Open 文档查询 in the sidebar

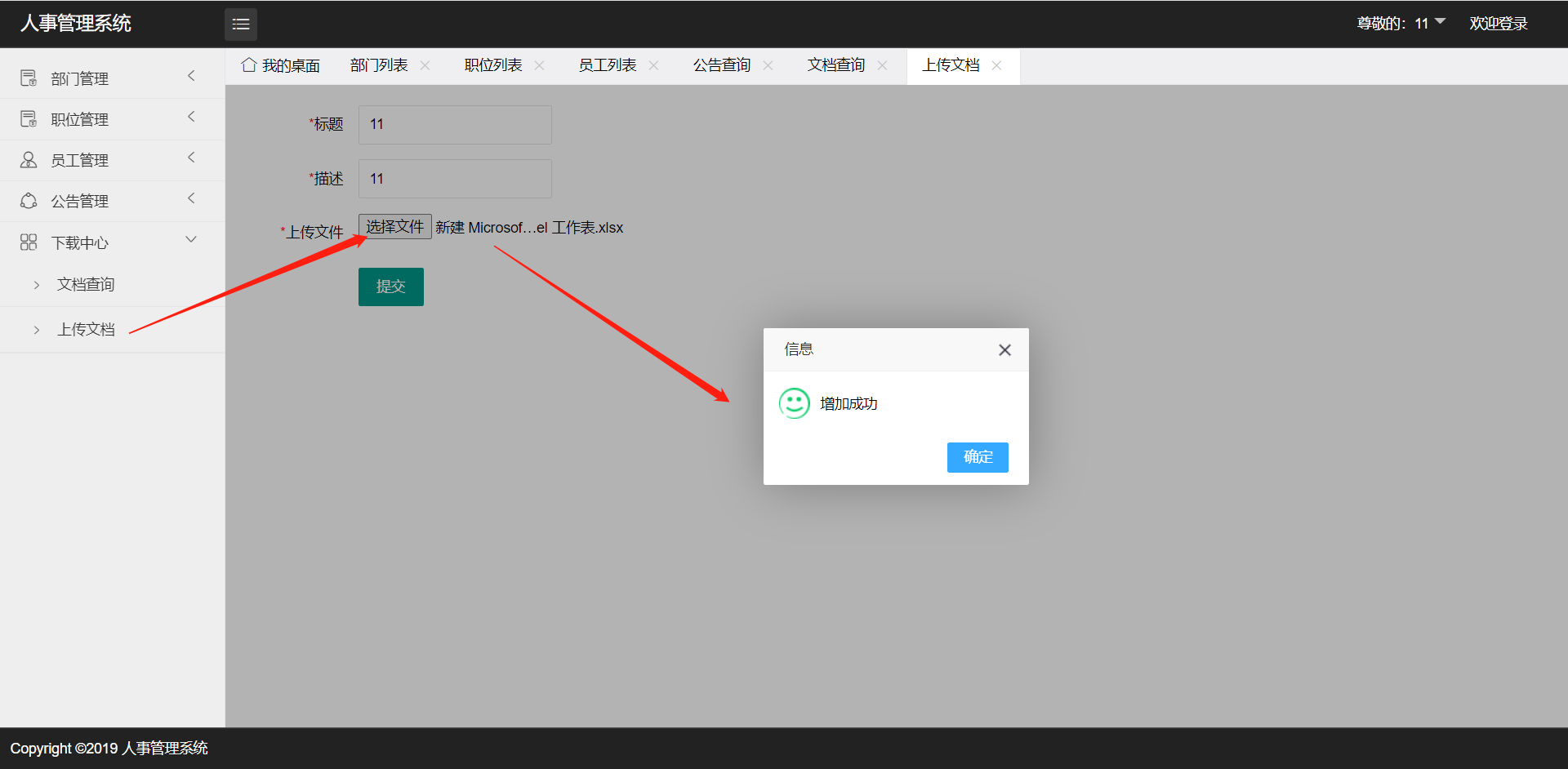click(86, 284)
